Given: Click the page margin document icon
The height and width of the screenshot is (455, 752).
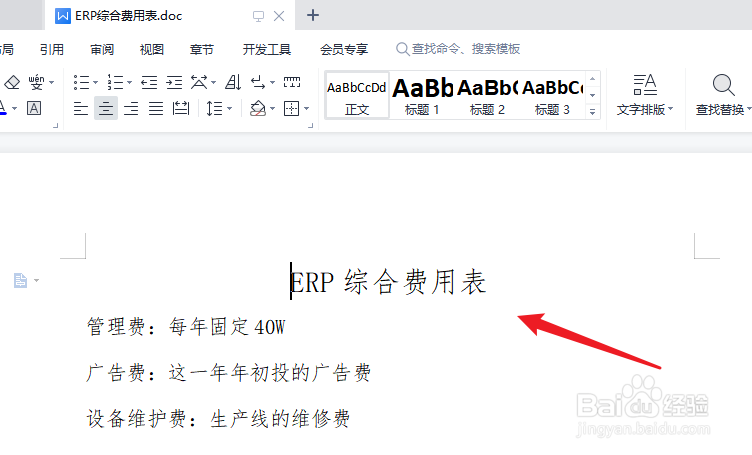Looking at the screenshot, I should tap(20, 280).
